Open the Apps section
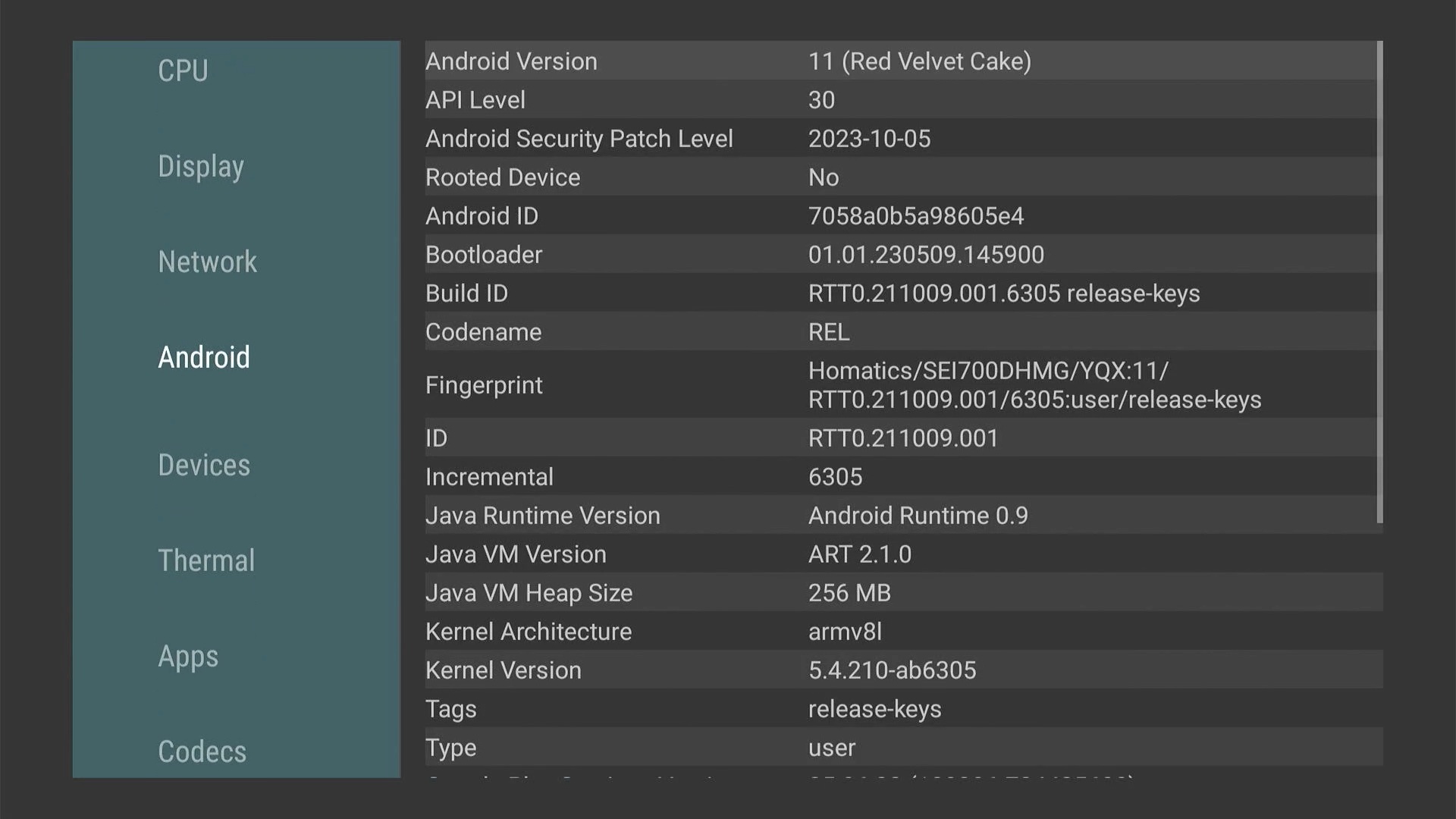The image size is (1456, 819). tap(188, 657)
